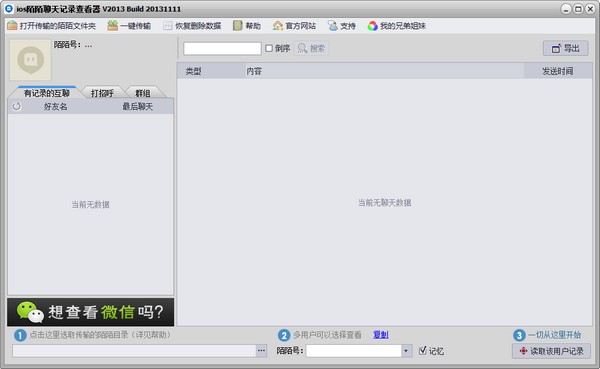Click the 发送时间 column header

[558, 71]
